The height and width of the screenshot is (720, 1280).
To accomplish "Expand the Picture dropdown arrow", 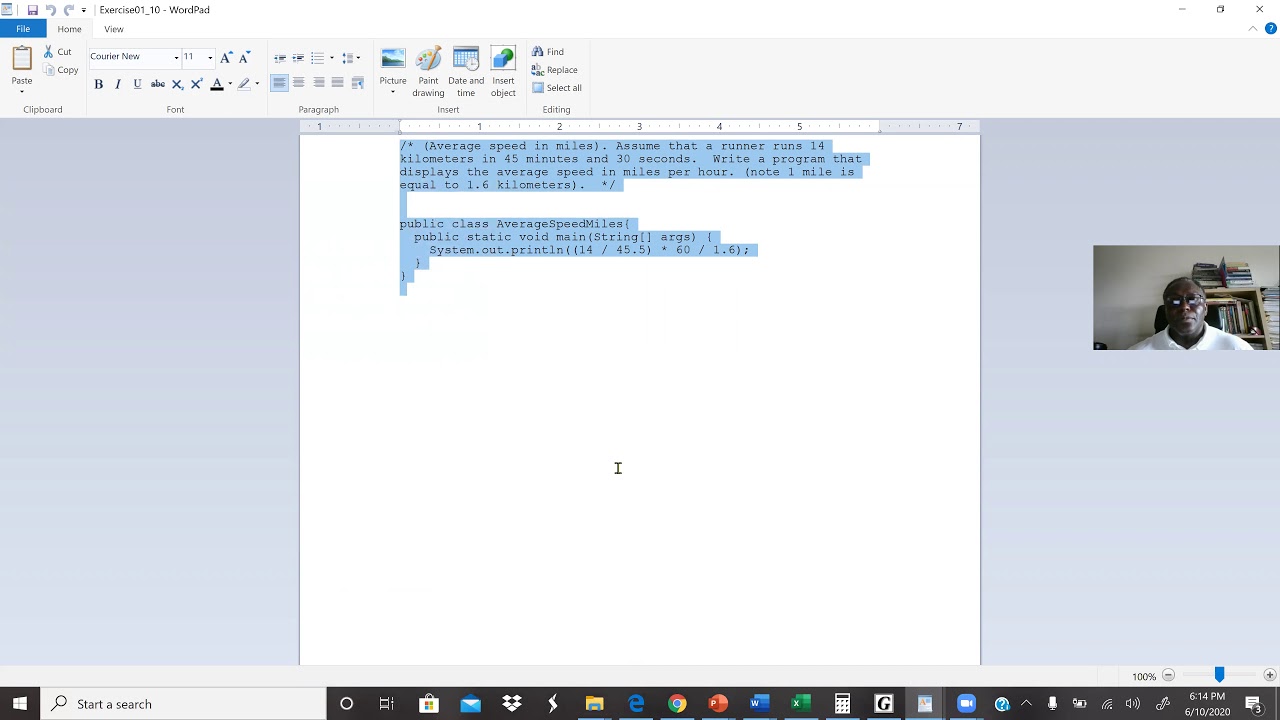I will point(393,93).
